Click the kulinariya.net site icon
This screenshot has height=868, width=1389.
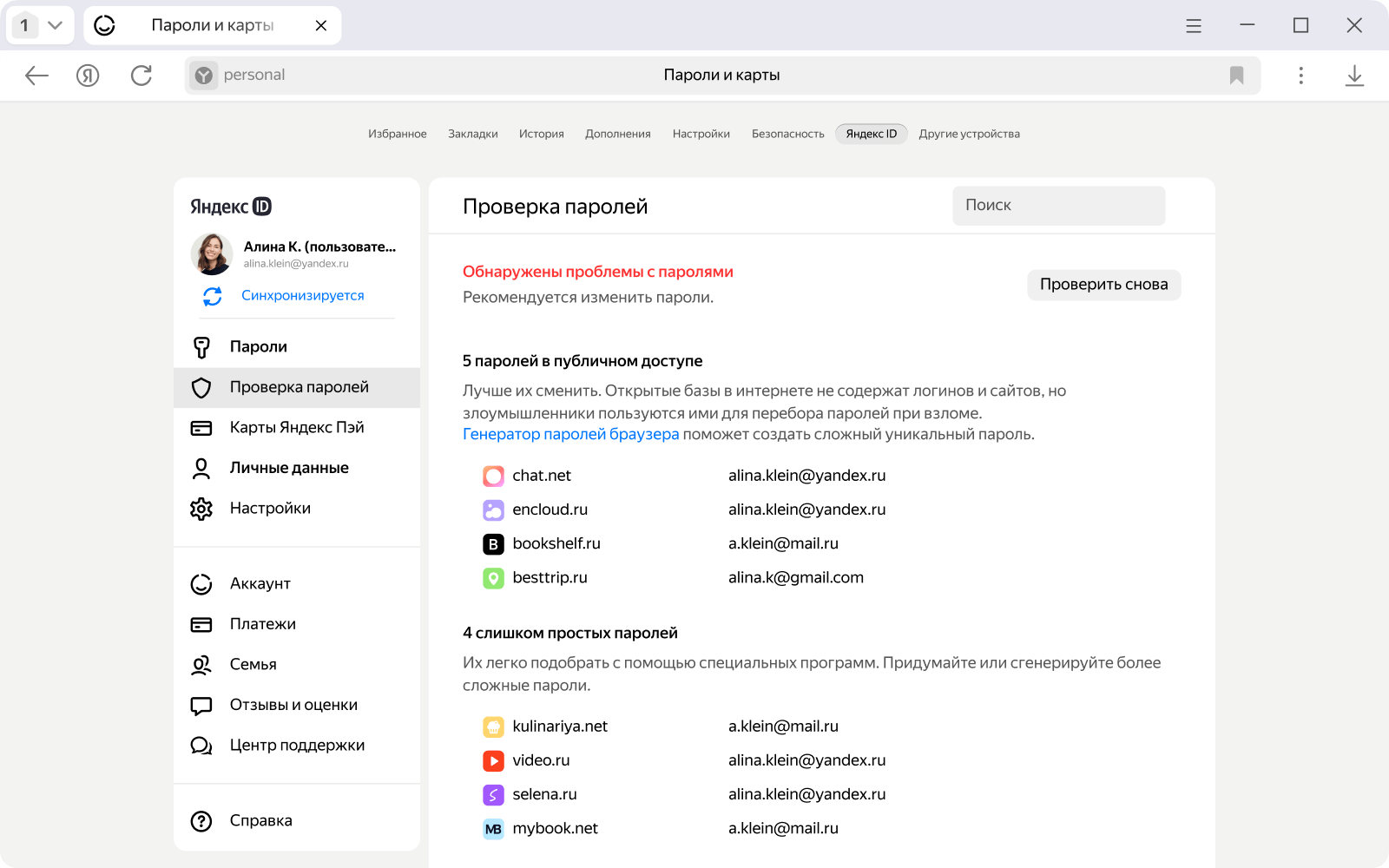tap(493, 727)
